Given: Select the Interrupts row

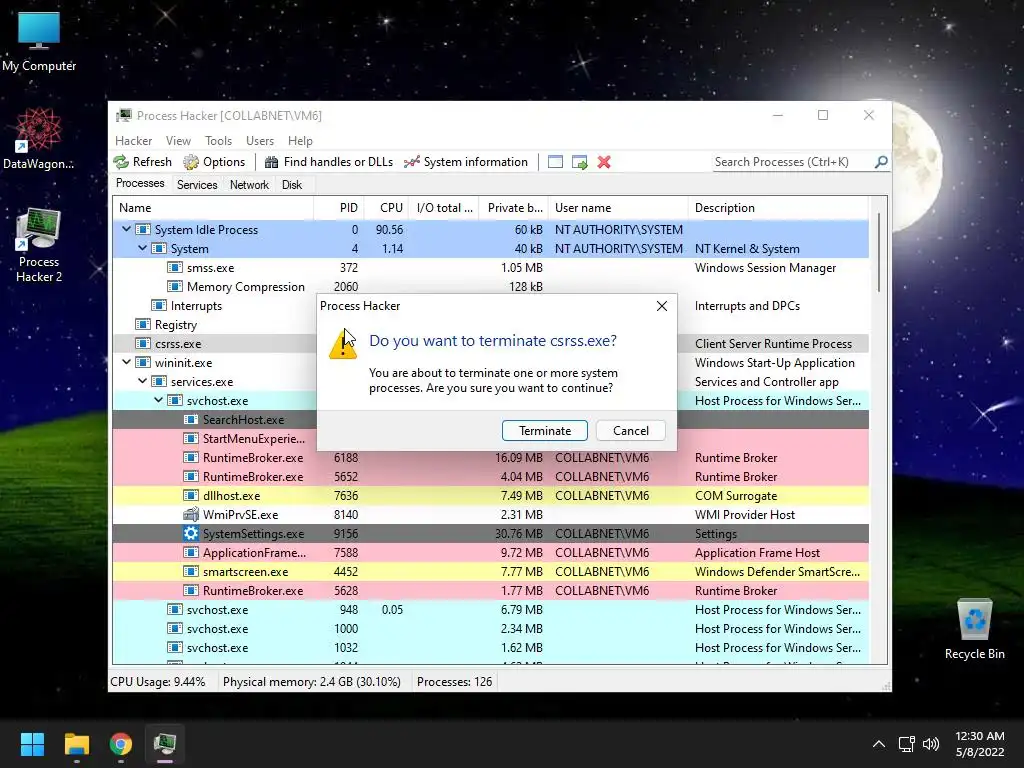Looking at the screenshot, I should [490, 305].
